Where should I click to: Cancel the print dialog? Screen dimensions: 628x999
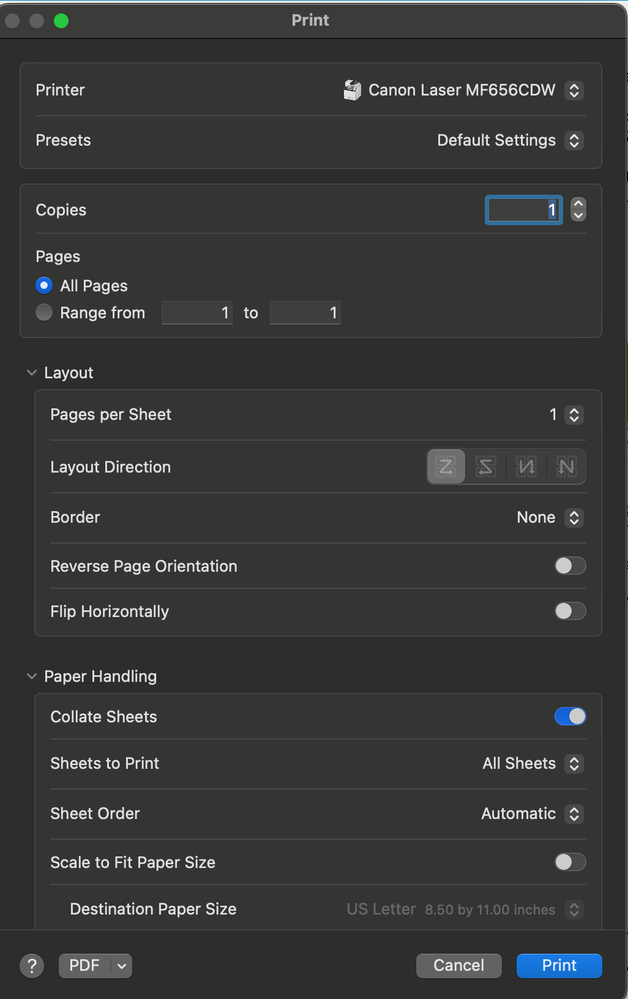click(458, 965)
